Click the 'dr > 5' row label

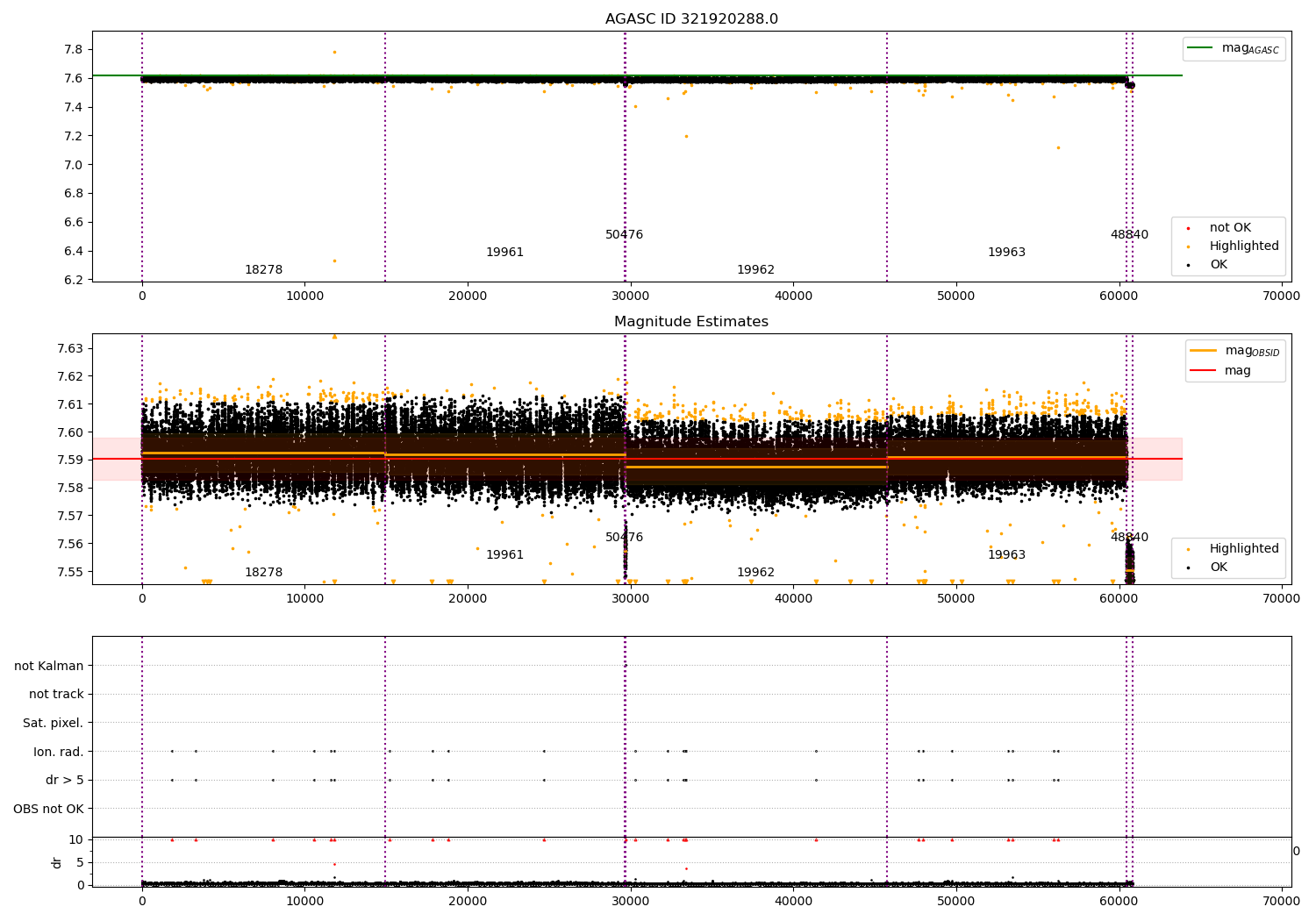point(65,781)
